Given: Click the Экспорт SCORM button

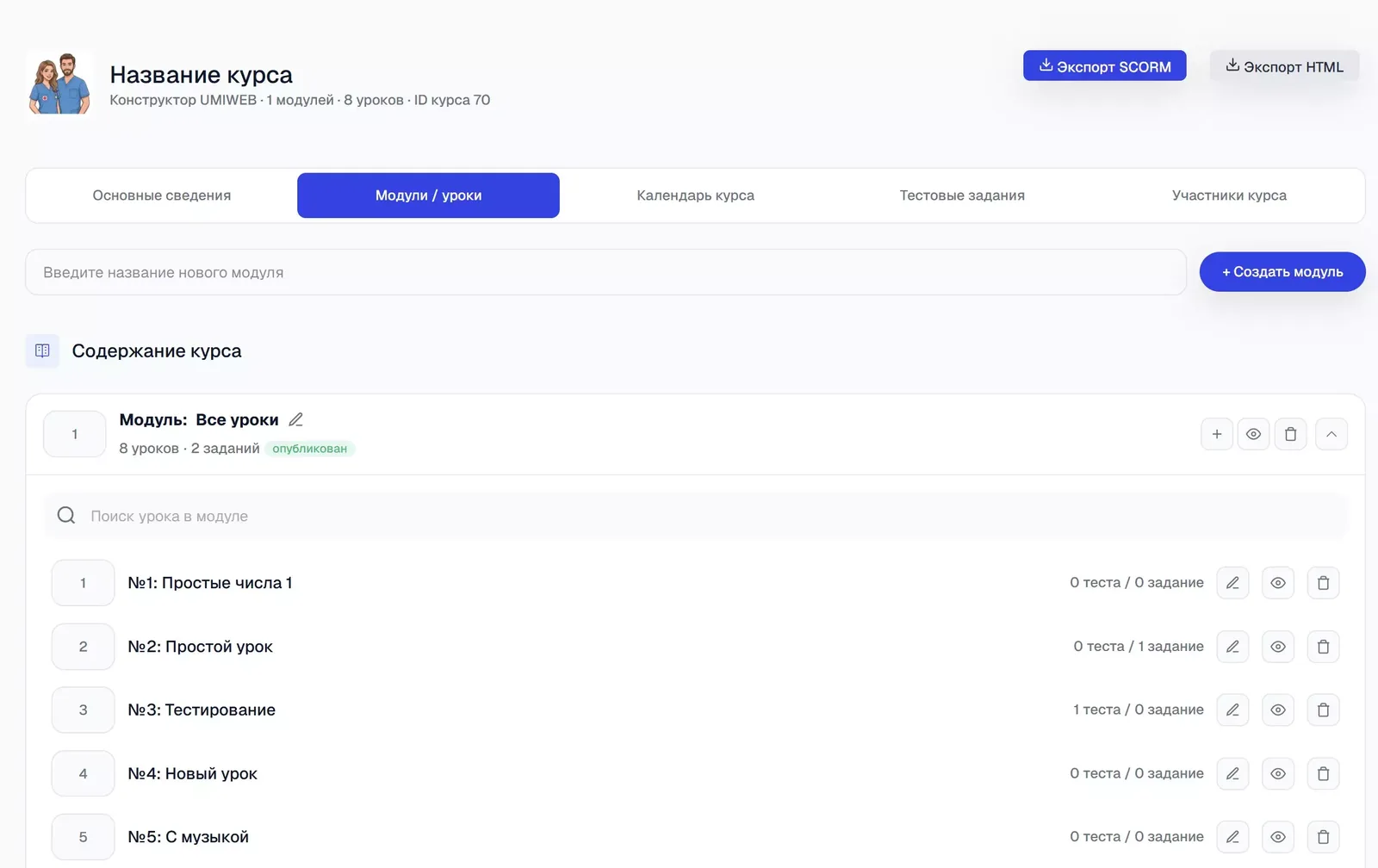Looking at the screenshot, I should coord(1104,65).
